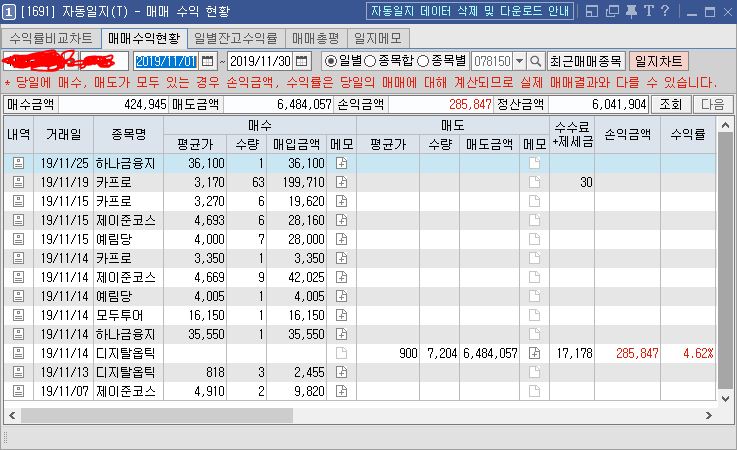Click the 내역 column header

pos(19,134)
